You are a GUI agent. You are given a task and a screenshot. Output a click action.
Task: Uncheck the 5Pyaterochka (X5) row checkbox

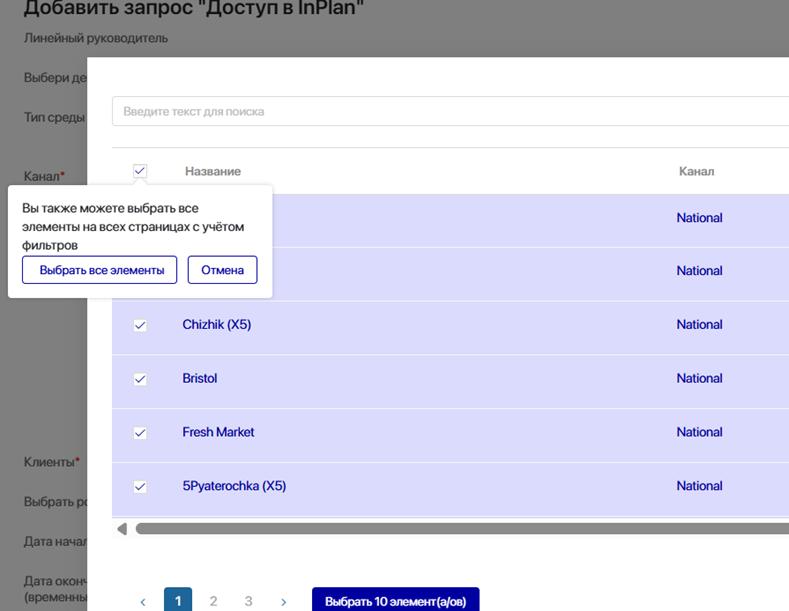coord(140,487)
